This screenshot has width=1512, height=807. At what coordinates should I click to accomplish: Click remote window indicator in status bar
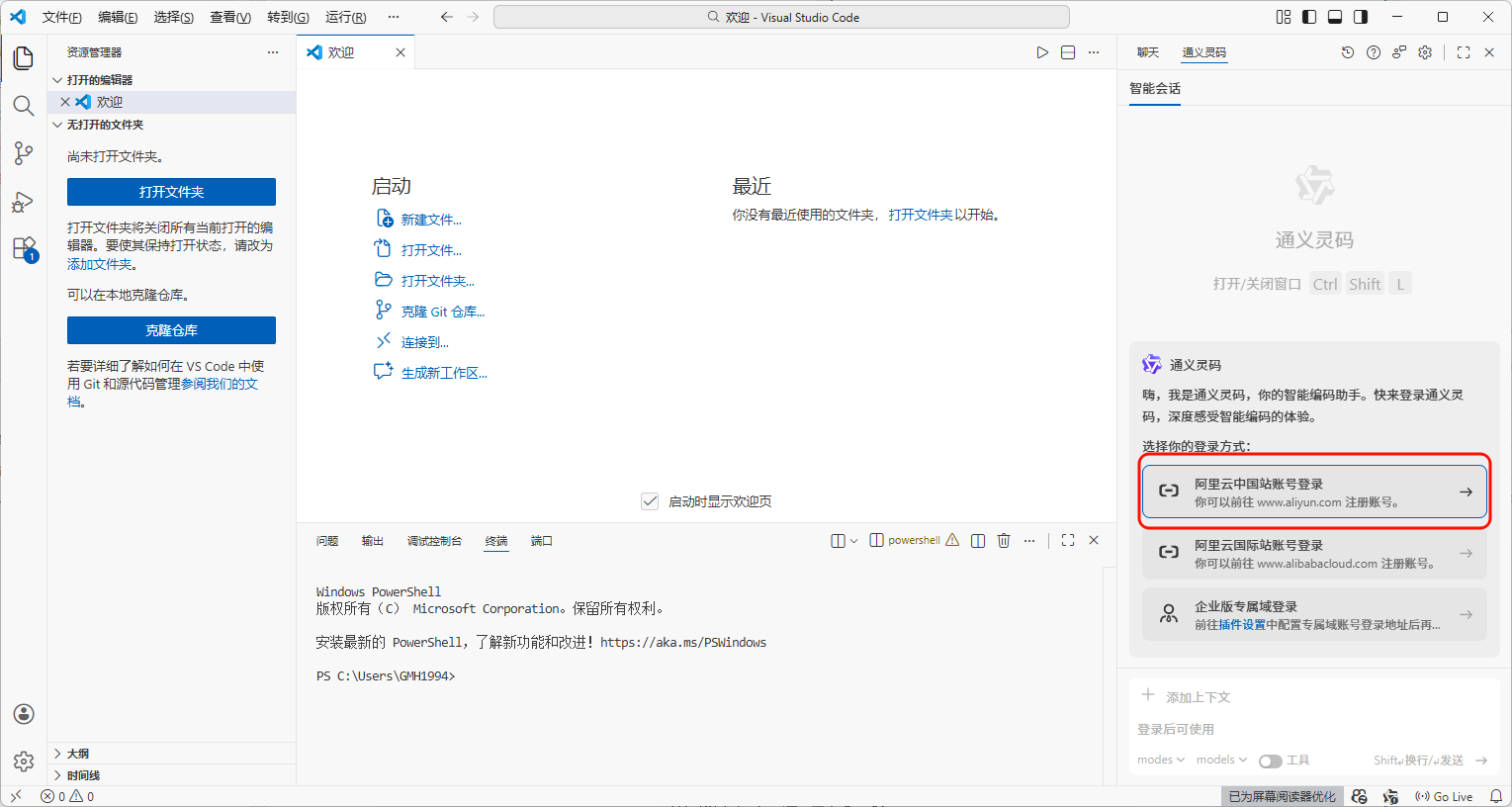pyautogui.click(x=16, y=796)
